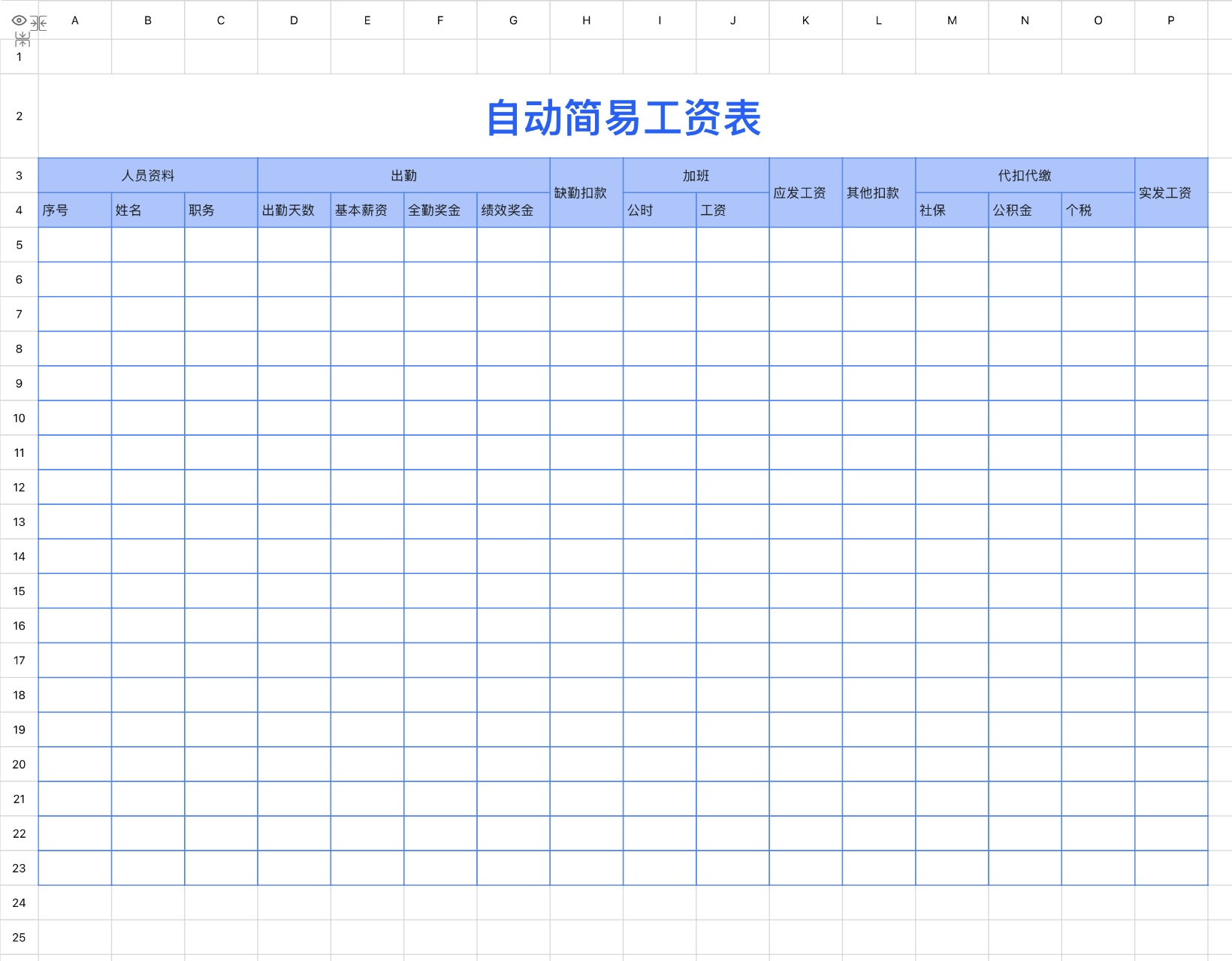Click the 社保 header cell
The height and width of the screenshot is (961, 1232).
click(952, 210)
